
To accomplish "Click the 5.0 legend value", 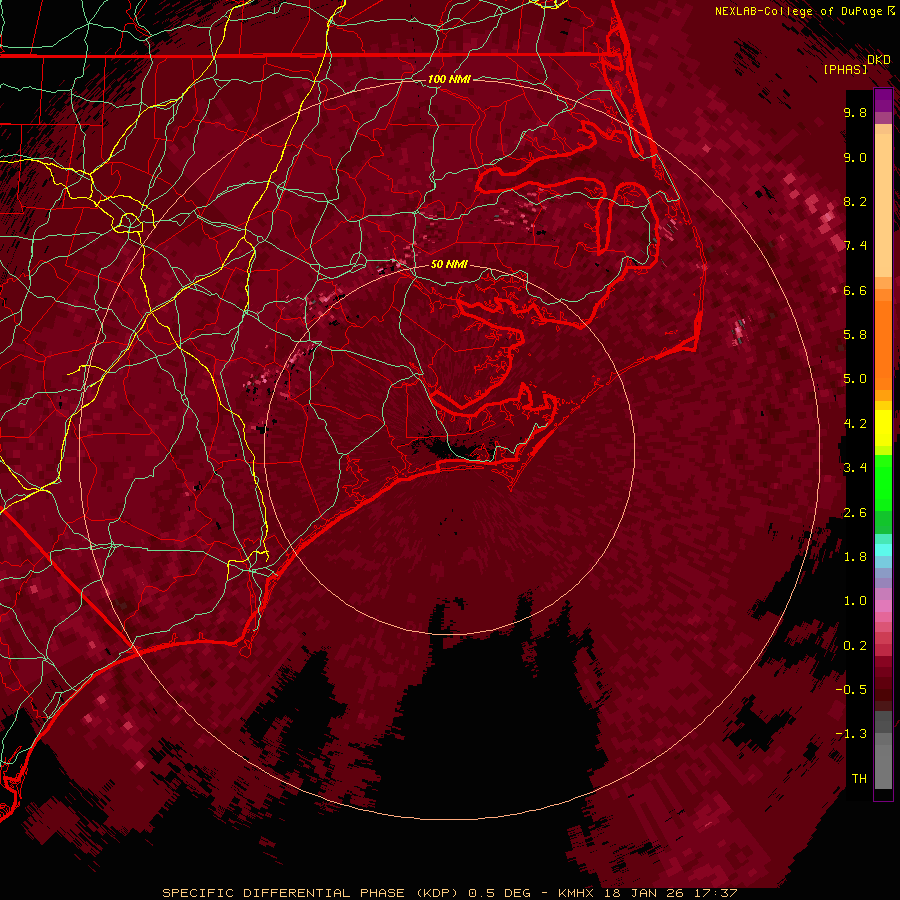I will tap(855, 379).
